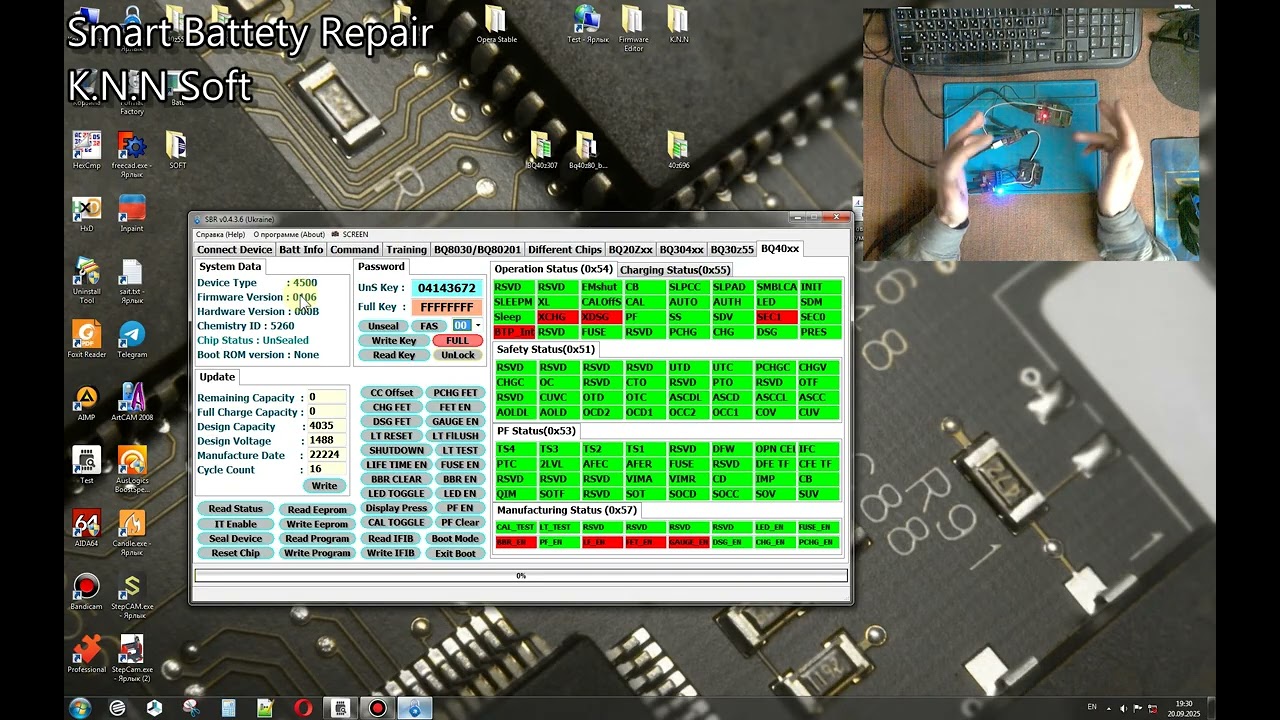Launch the Inpaint desktop icon

132,213
